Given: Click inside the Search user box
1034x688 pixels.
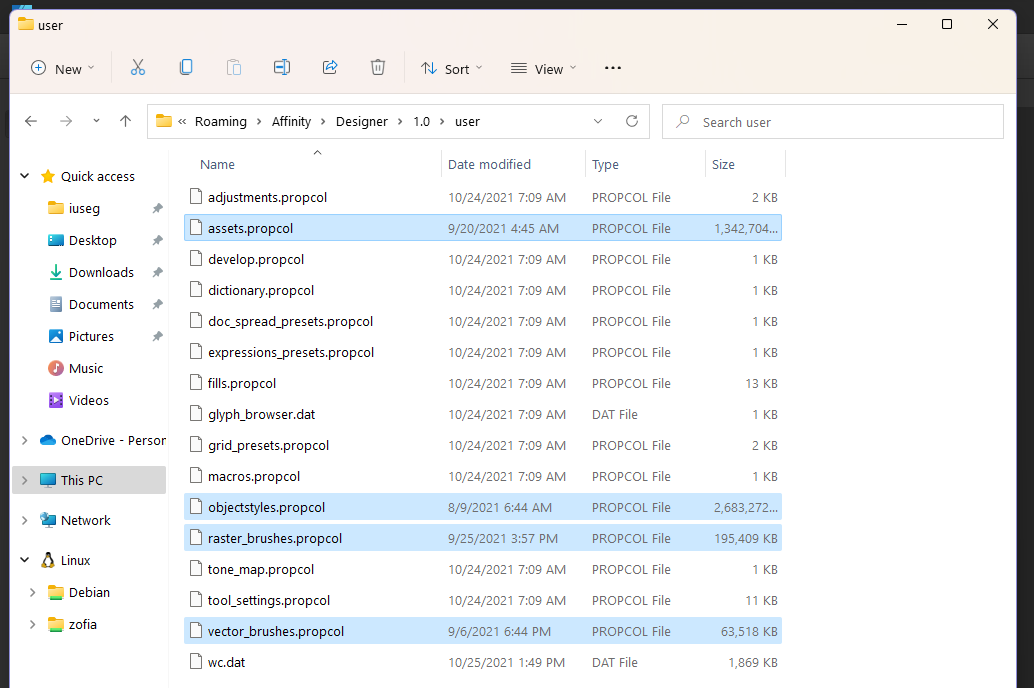Looking at the screenshot, I should tap(833, 121).
